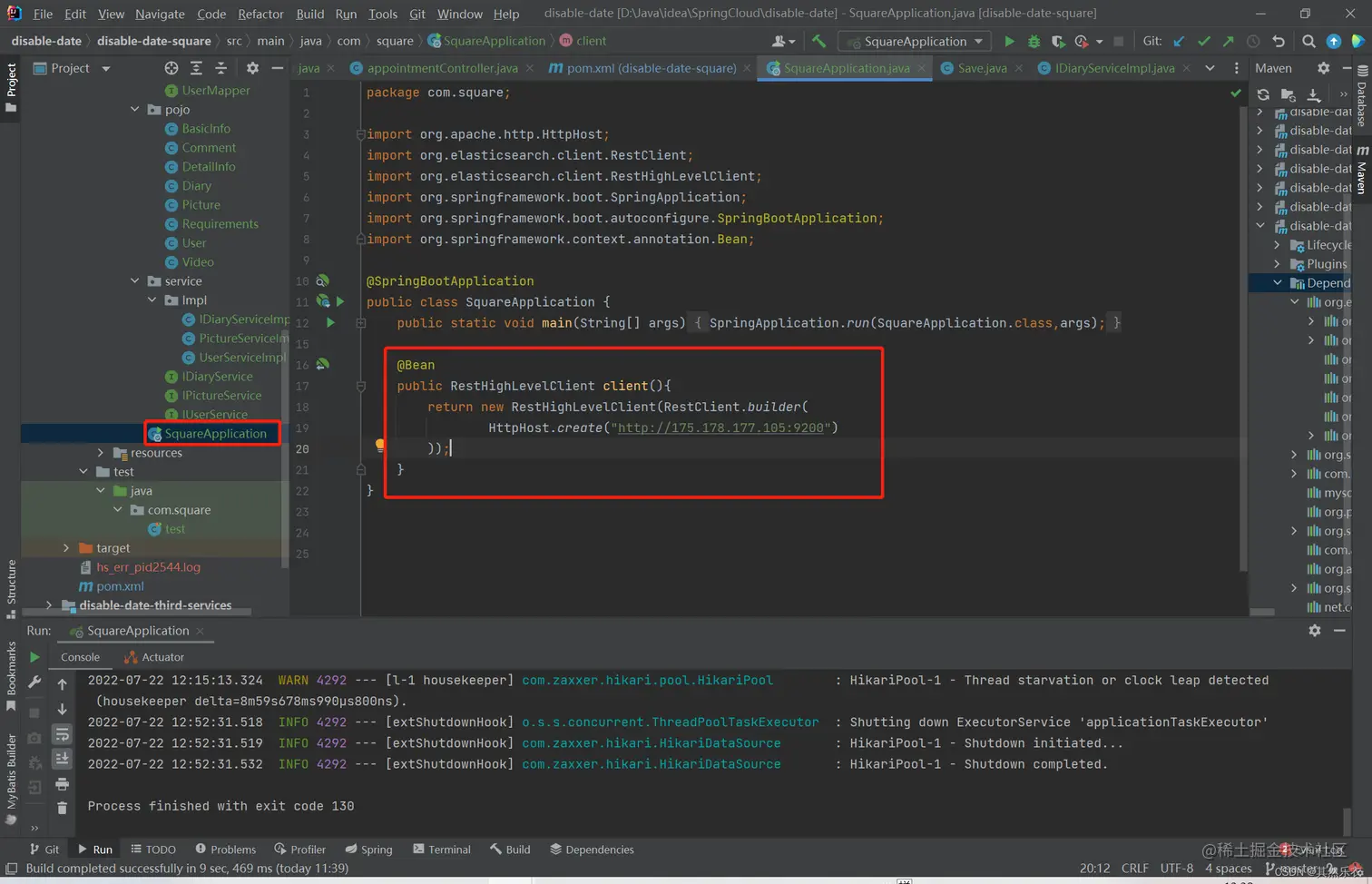This screenshot has width=1372, height=884.
Task: Click the Rollback undo arrow icon
Action: (1278, 41)
